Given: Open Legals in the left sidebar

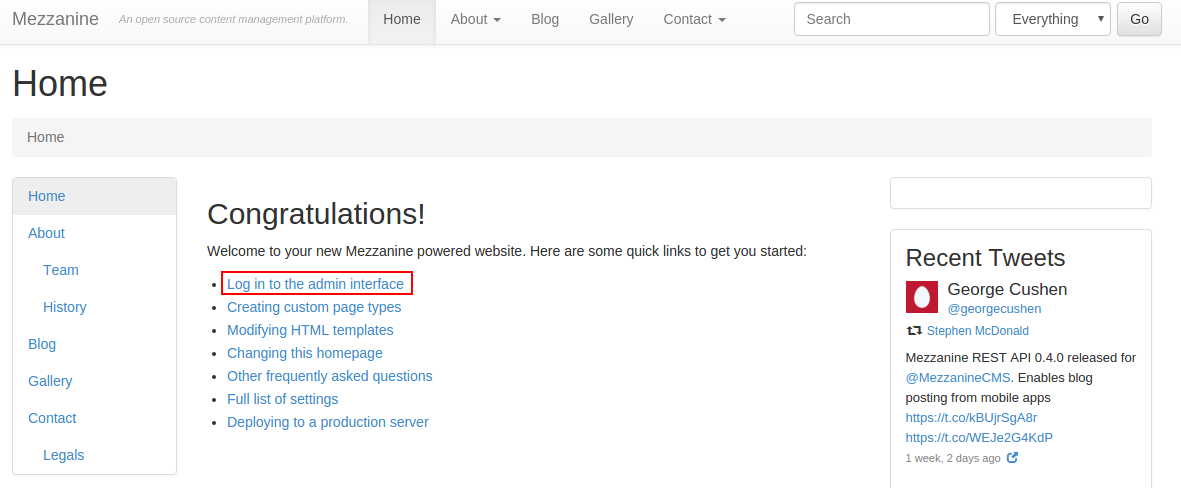Looking at the screenshot, I should 94,455.
